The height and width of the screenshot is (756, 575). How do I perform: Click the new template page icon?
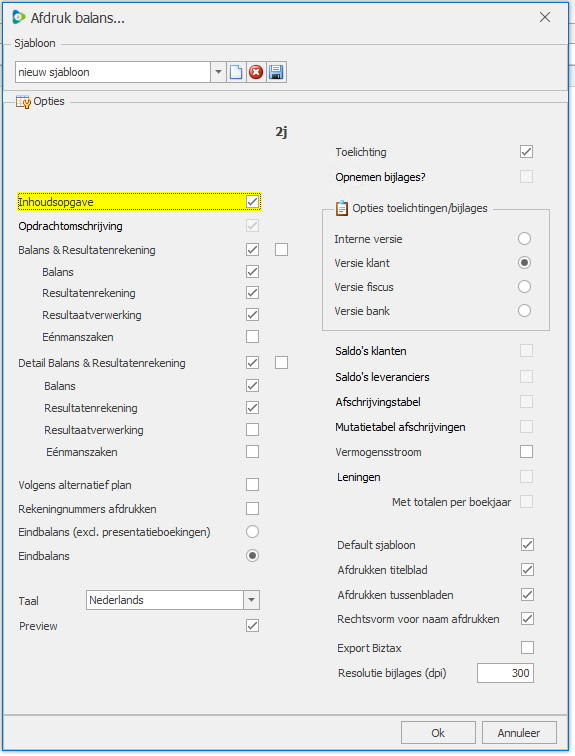point(236,72)
